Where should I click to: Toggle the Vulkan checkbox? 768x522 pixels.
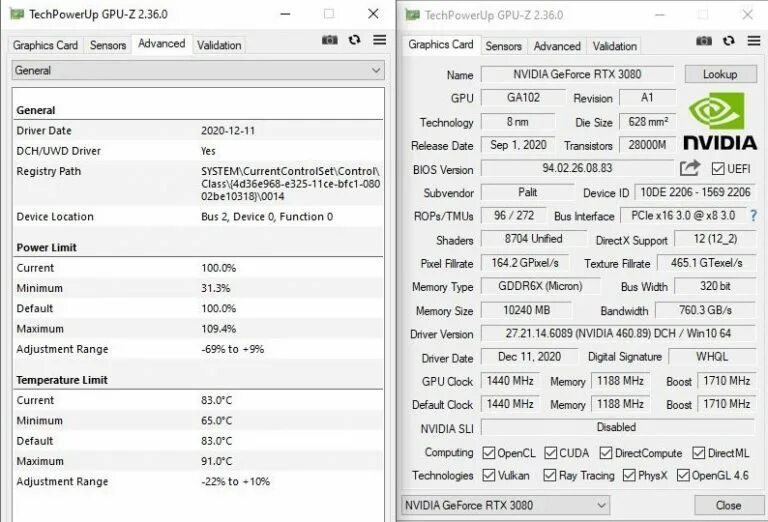coord(488,475)
